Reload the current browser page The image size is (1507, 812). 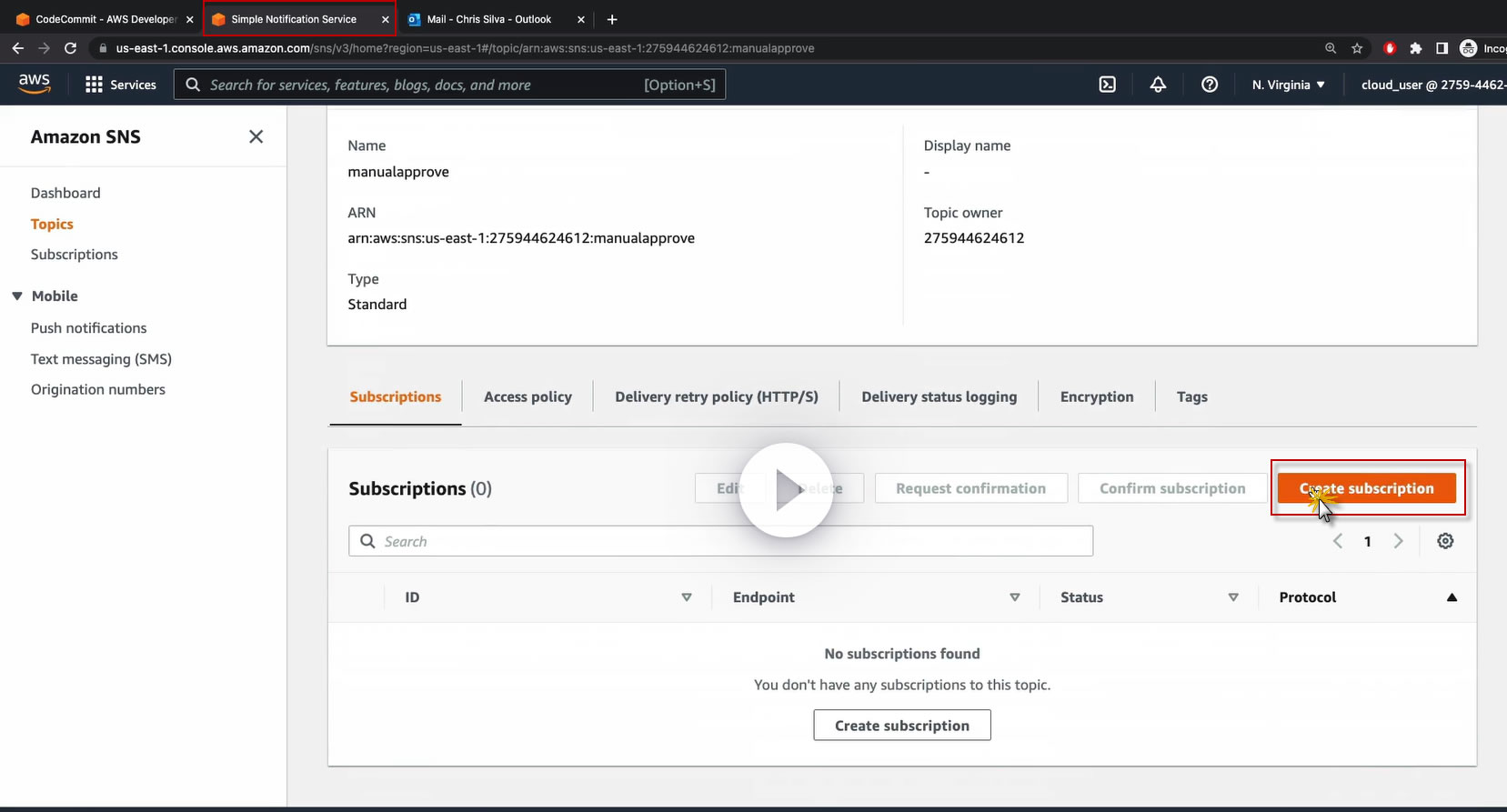(70, 48)
